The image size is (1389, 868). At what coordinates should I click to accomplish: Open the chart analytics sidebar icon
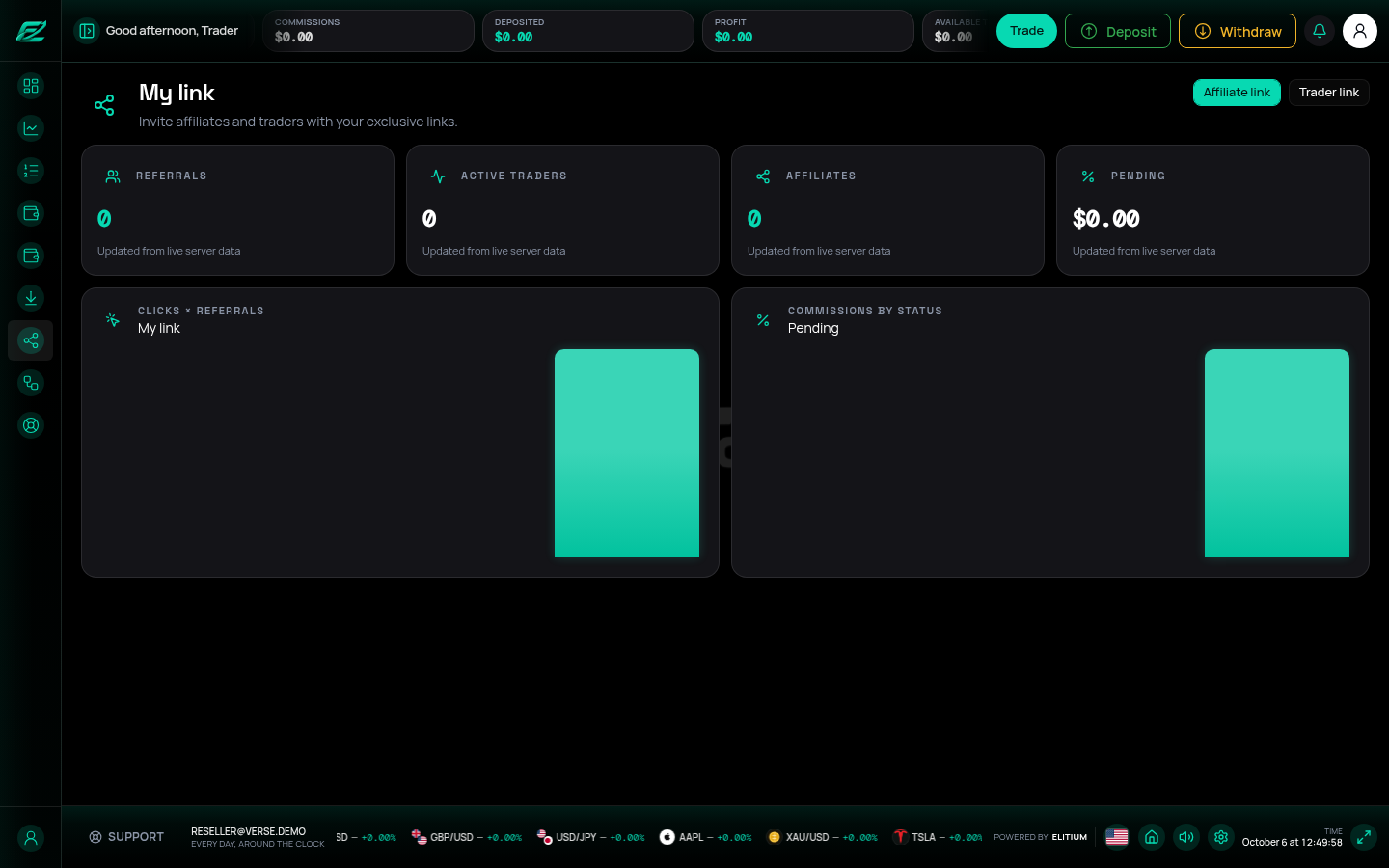click(x=31, y=128)
